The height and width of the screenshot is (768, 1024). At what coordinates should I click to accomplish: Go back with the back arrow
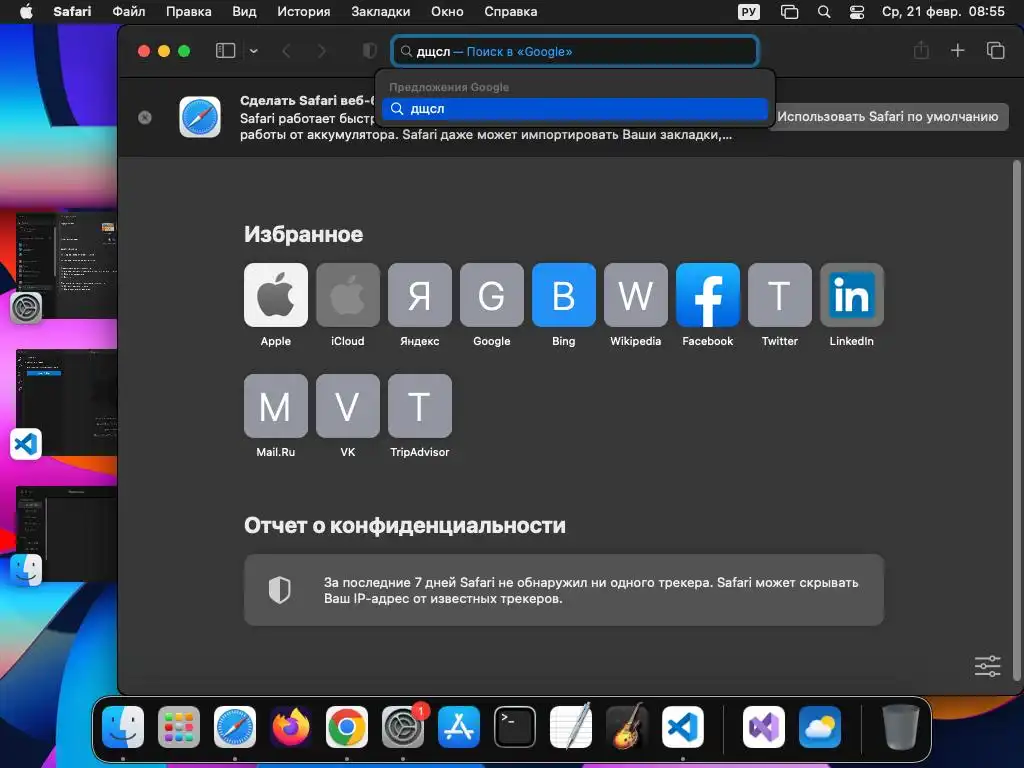coord(286,51)
